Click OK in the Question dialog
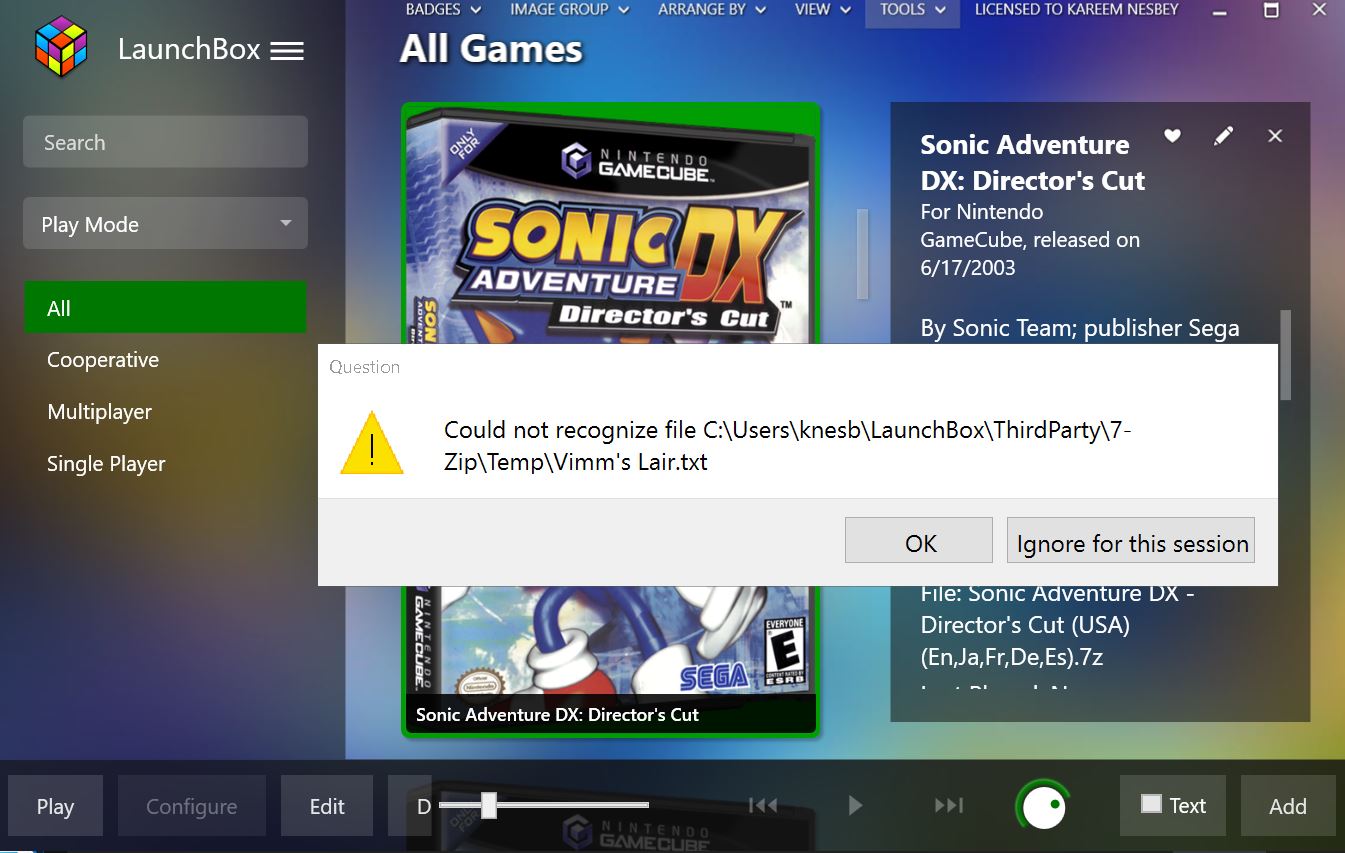 coord(919,541)
